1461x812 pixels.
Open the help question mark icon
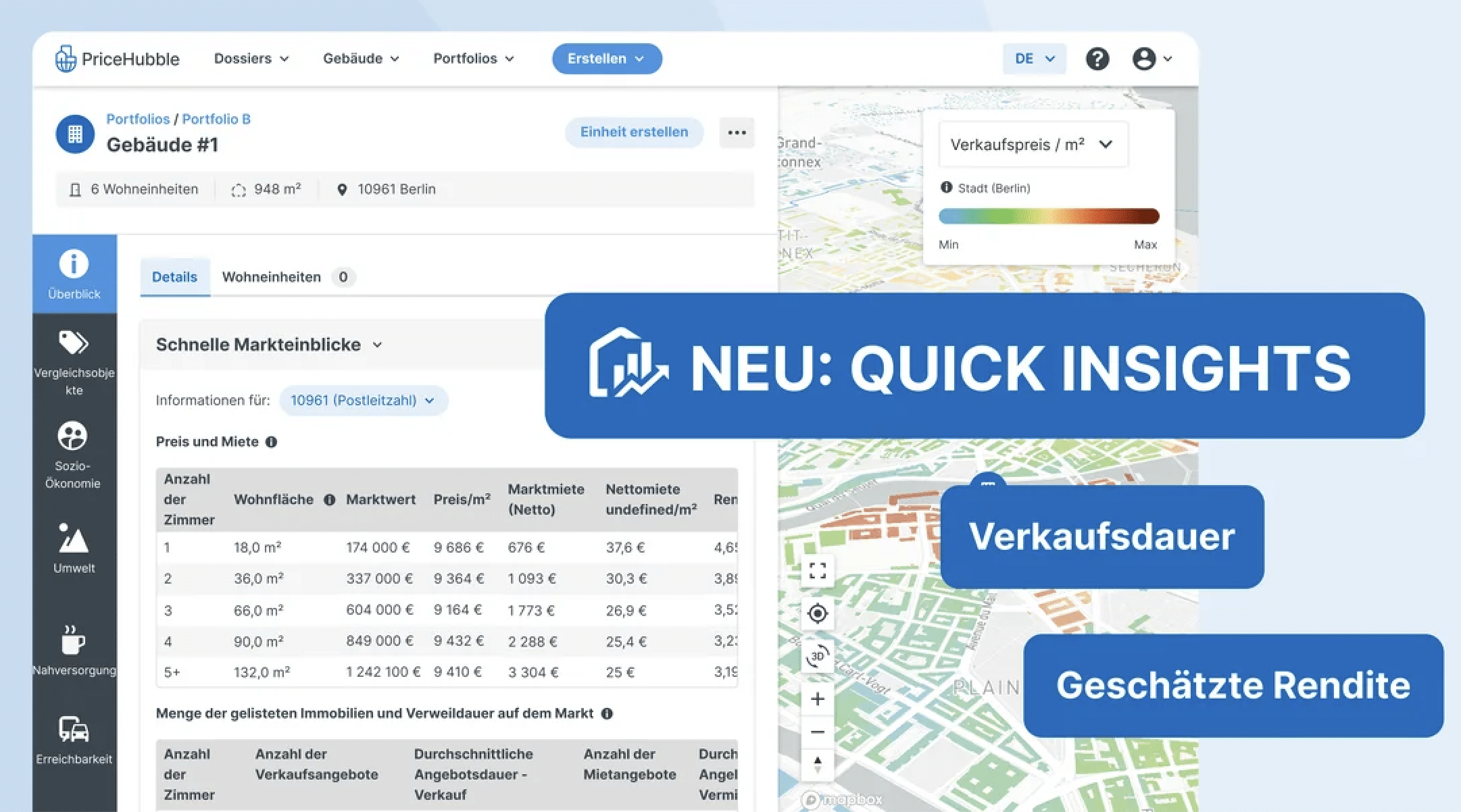pyautogui.click(x=1097, y=59)
